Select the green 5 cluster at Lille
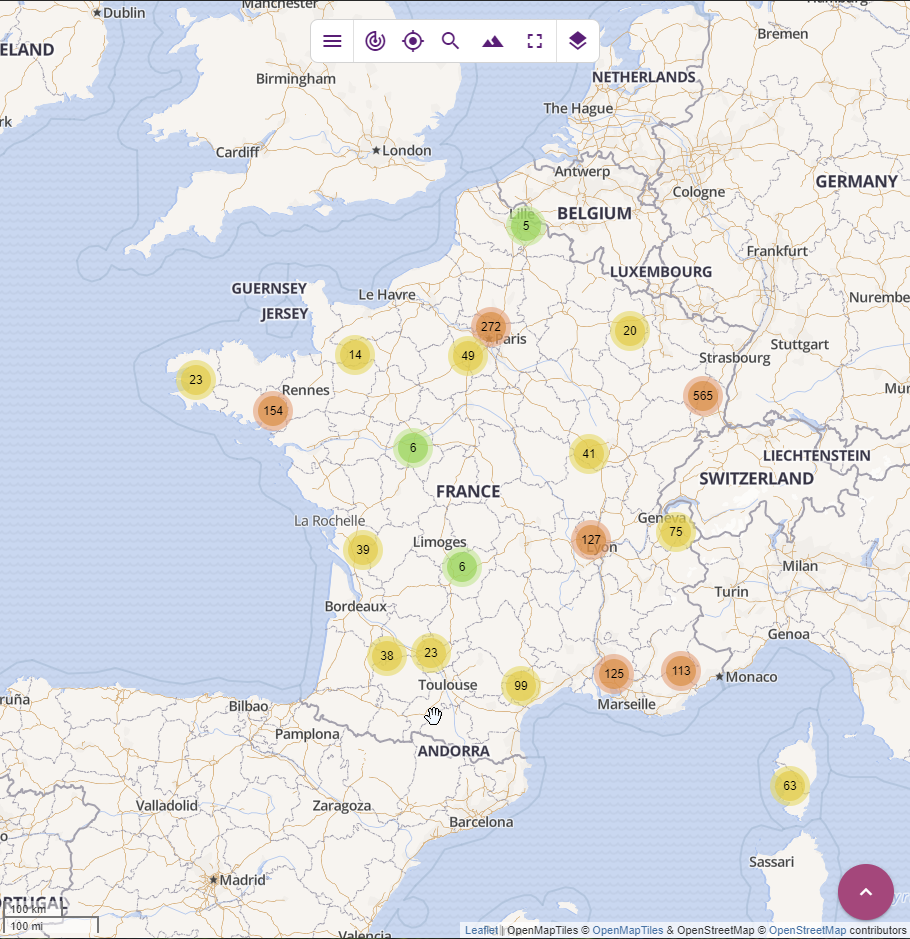Viewport: 910px width, 939px height. [526, 226]
